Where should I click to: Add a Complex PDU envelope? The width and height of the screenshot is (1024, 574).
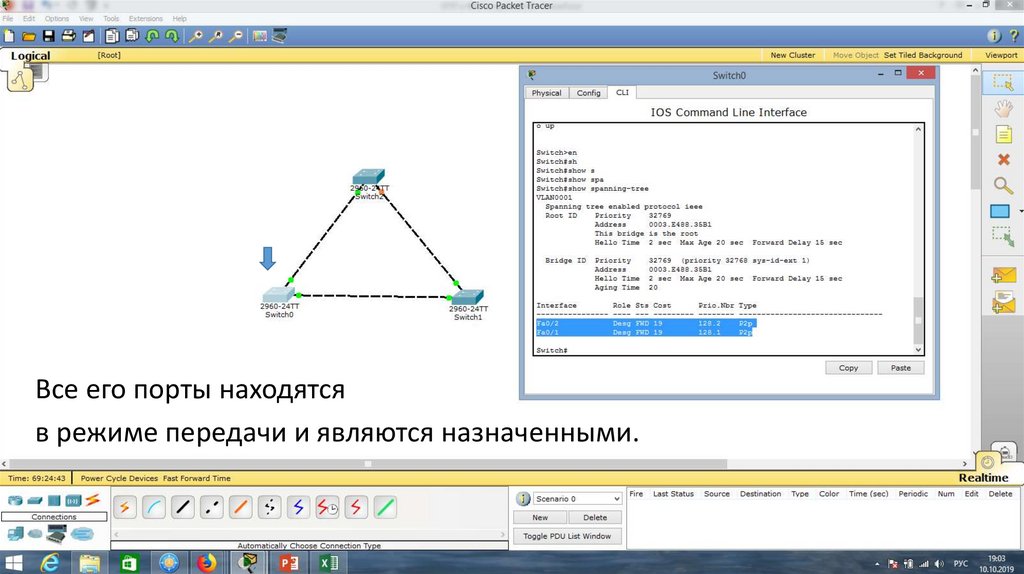click(1003, 302)
